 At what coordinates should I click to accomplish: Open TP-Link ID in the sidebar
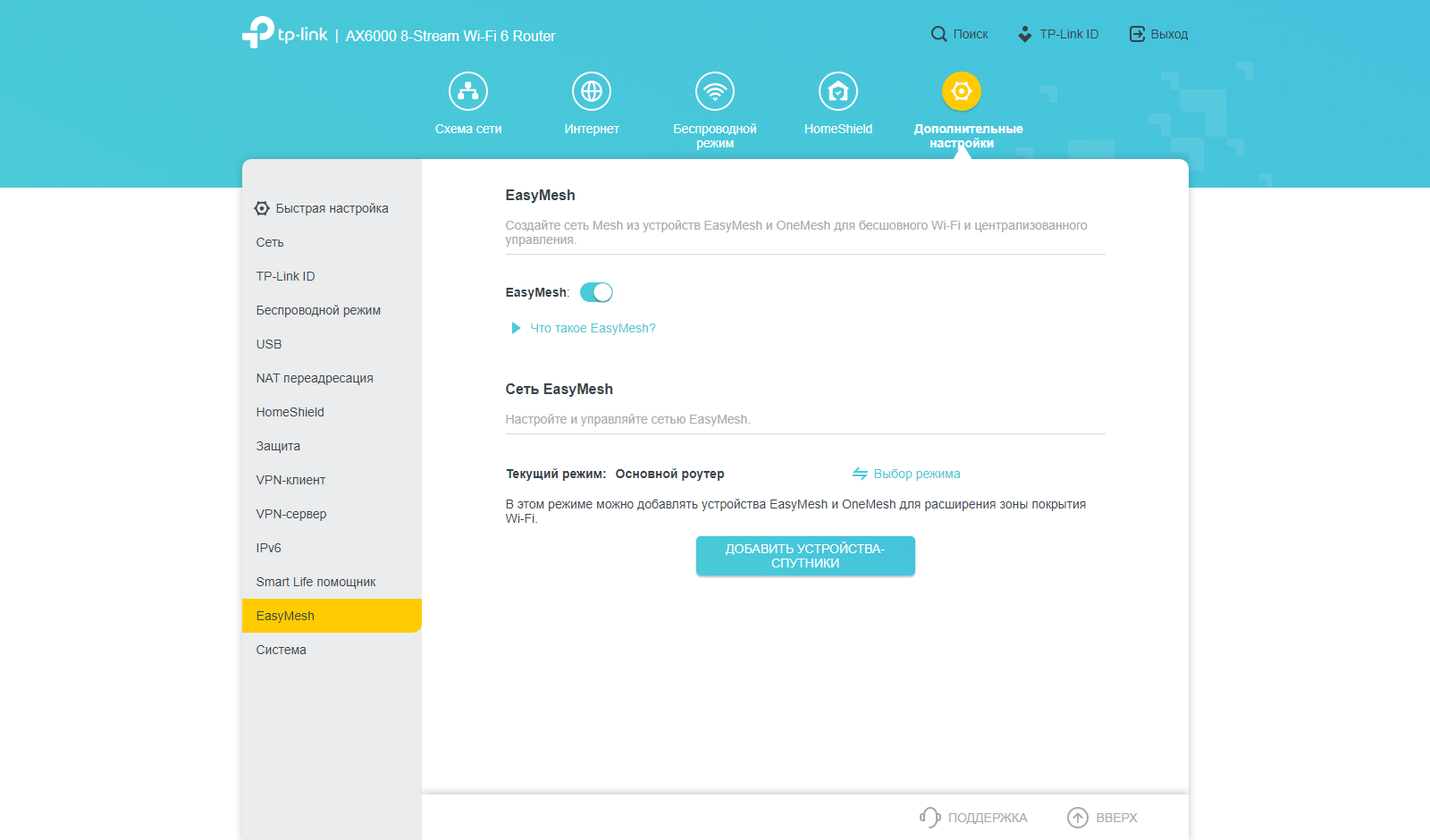pos(332,276)
